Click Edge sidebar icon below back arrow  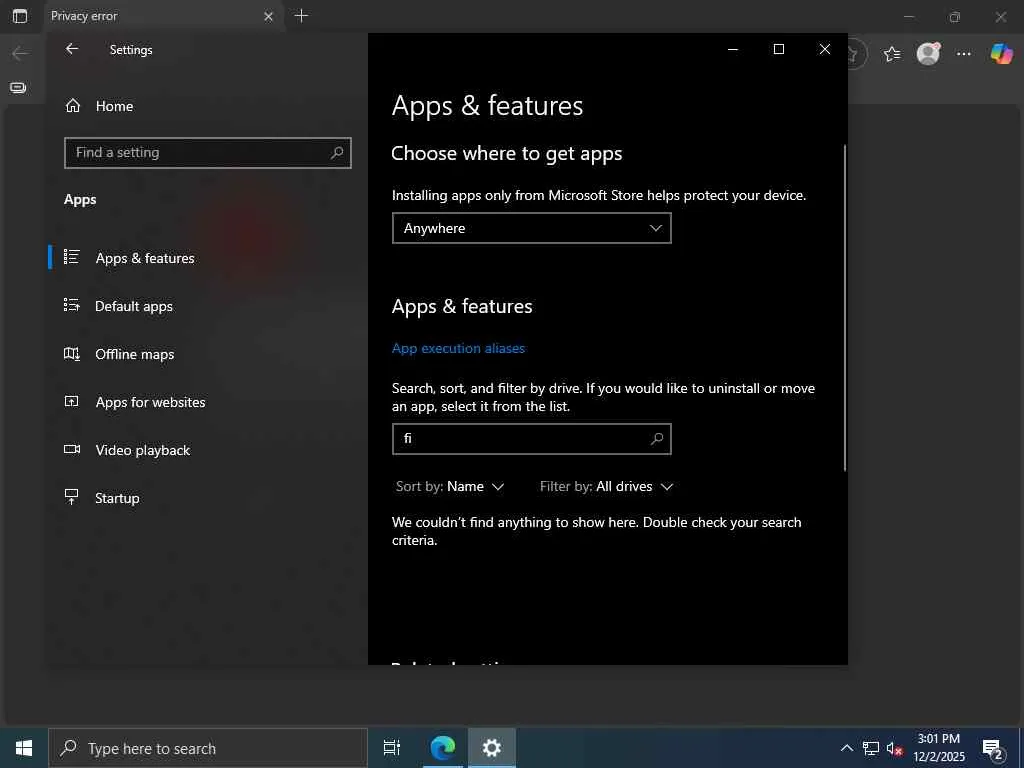(x=18, y=88)
